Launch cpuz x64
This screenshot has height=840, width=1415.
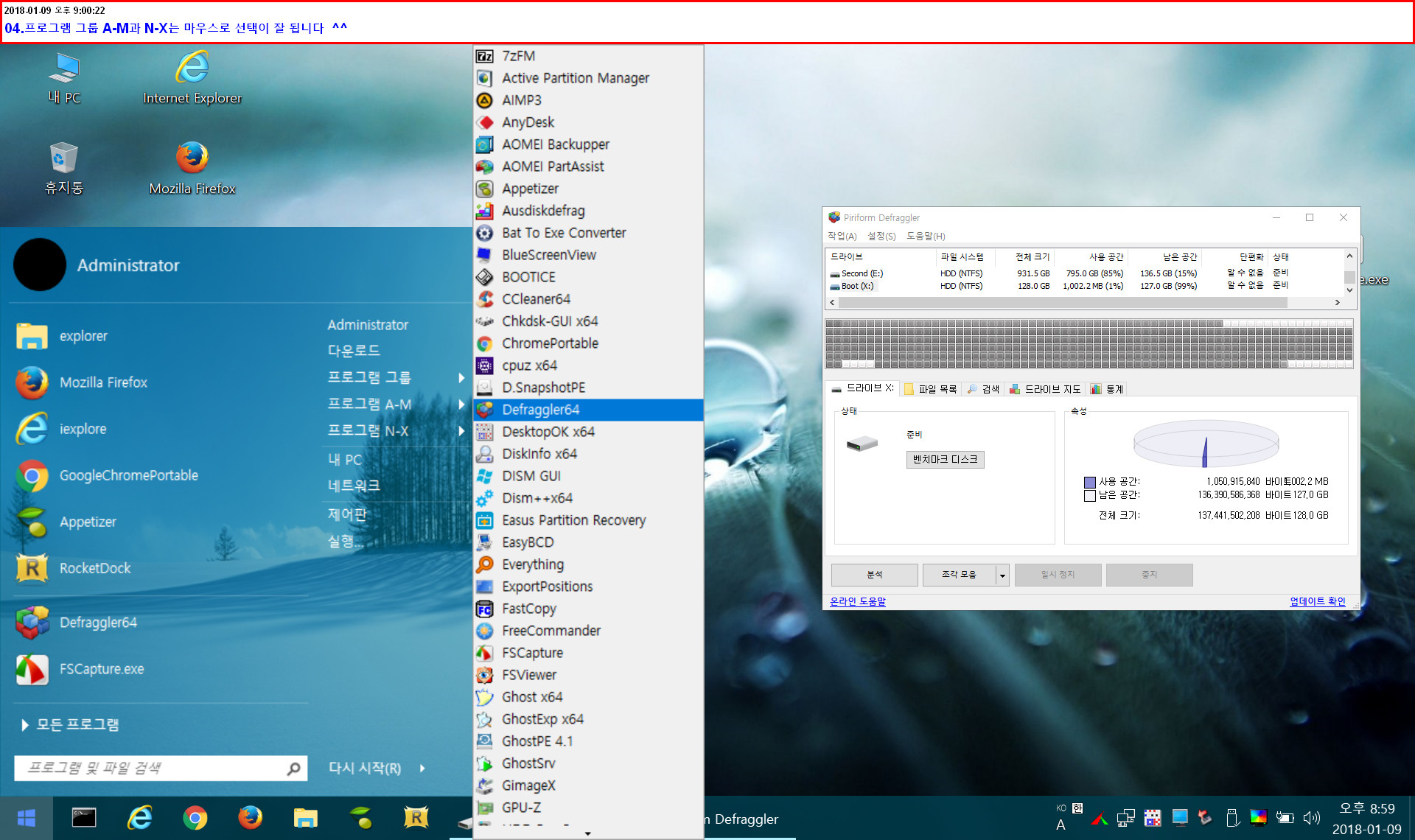click(x=587, y=365)
